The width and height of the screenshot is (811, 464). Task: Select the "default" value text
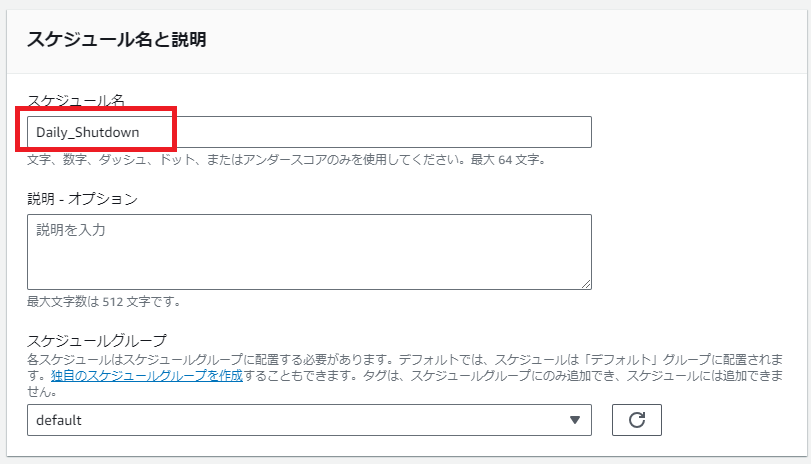(58, 420)
